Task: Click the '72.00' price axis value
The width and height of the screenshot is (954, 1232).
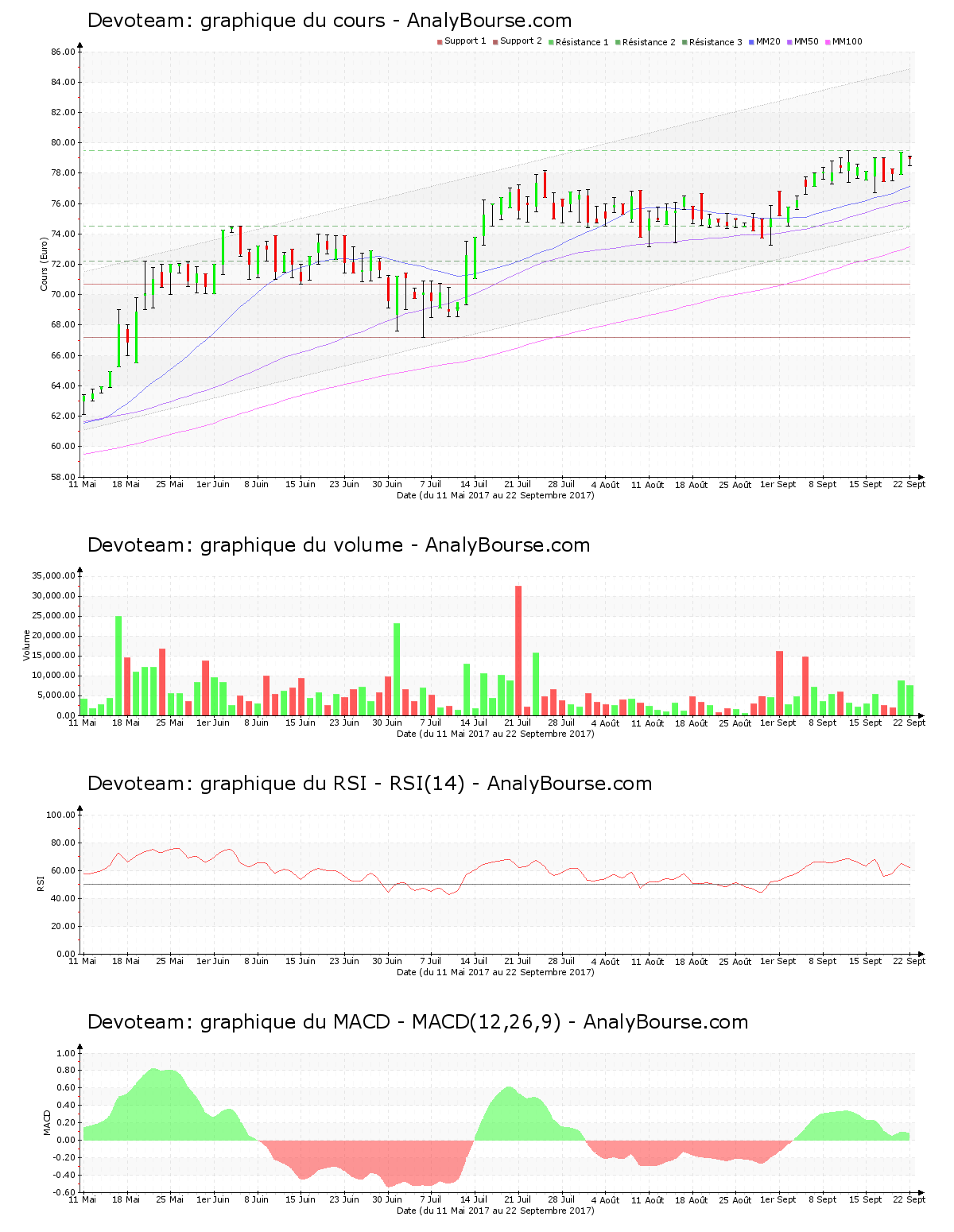Action: pyautogui.click(x=64, y=264)
